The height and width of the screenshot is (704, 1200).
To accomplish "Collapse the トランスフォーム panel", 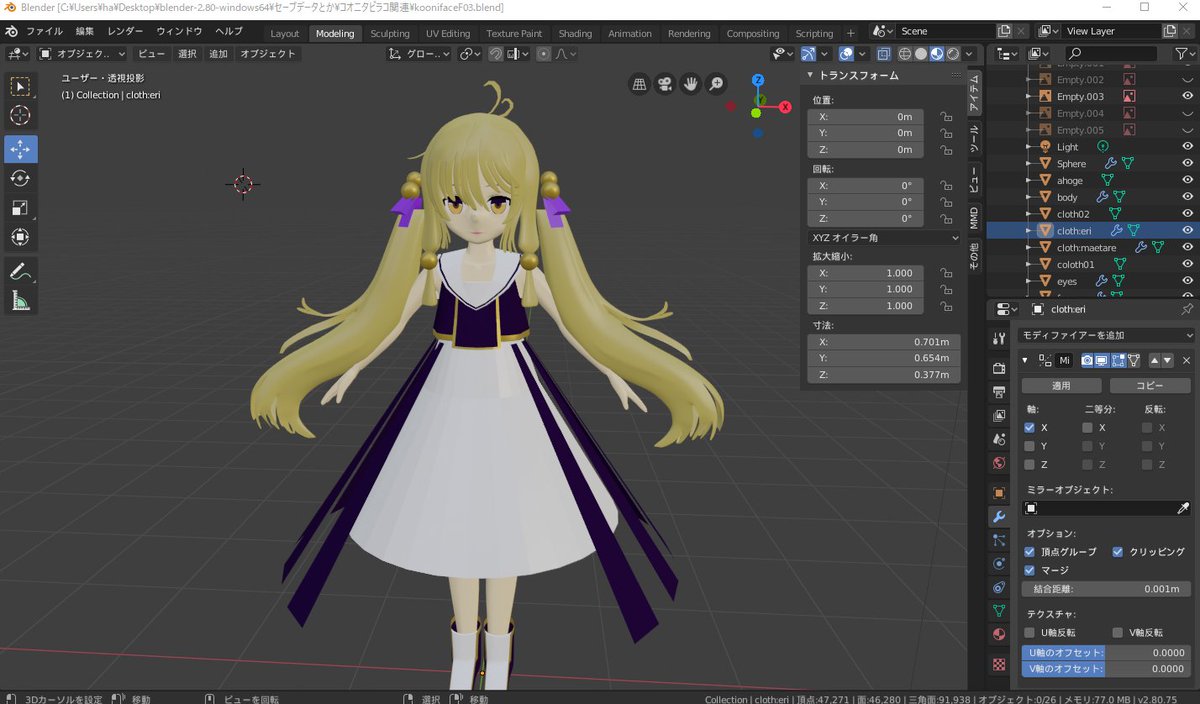I will tap(811, 76).
